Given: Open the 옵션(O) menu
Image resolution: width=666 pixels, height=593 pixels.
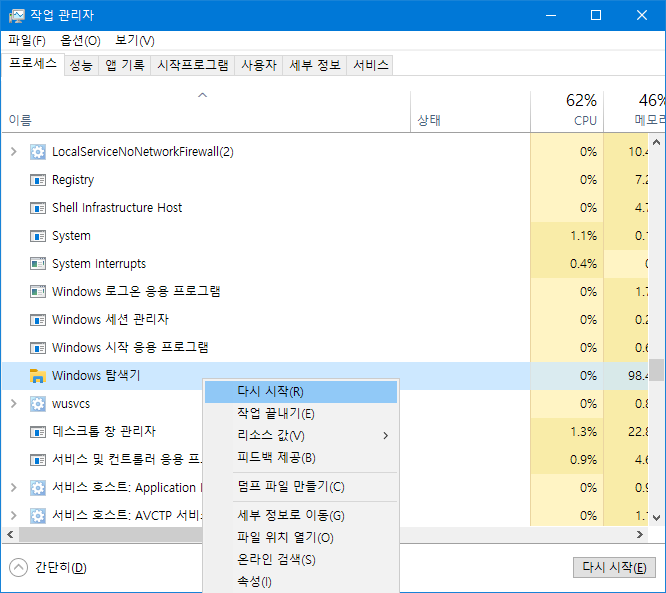Looking at the screenshot, I should point(80,41).
